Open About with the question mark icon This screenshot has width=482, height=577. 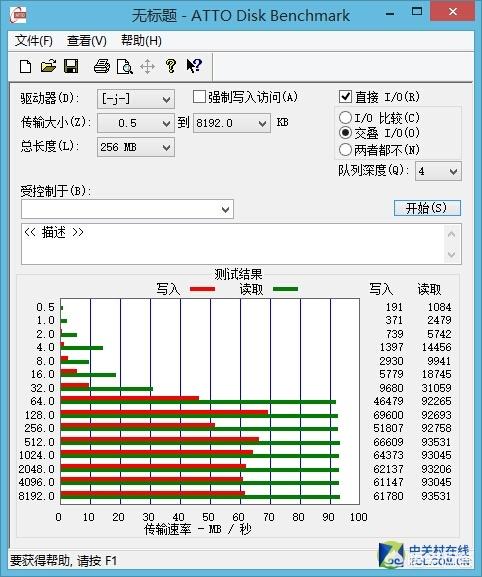[171, 66]
